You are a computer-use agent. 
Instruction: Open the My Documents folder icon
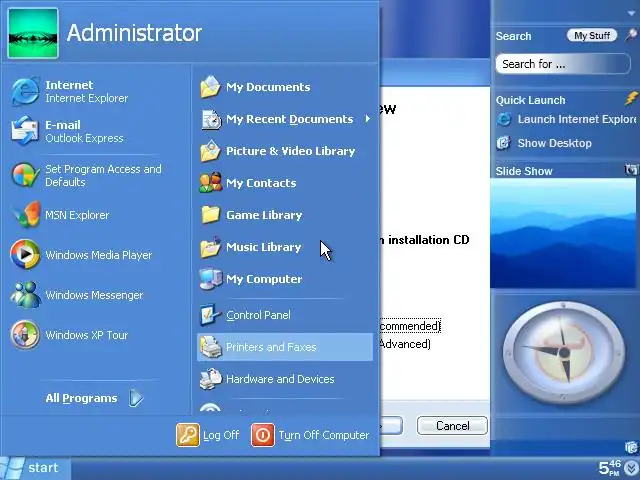(x=211, y=87)
